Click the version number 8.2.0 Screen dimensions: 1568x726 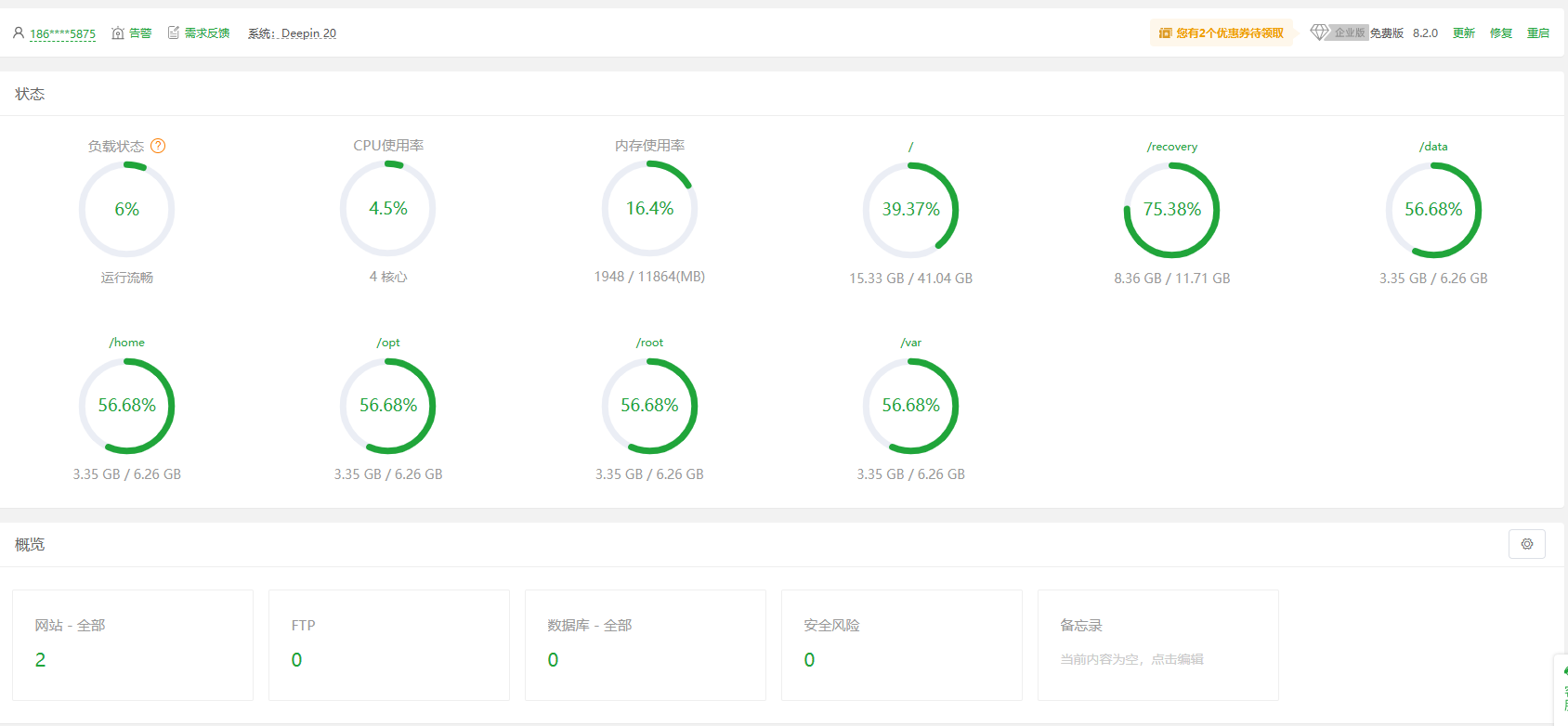[x=1425, y=32]
